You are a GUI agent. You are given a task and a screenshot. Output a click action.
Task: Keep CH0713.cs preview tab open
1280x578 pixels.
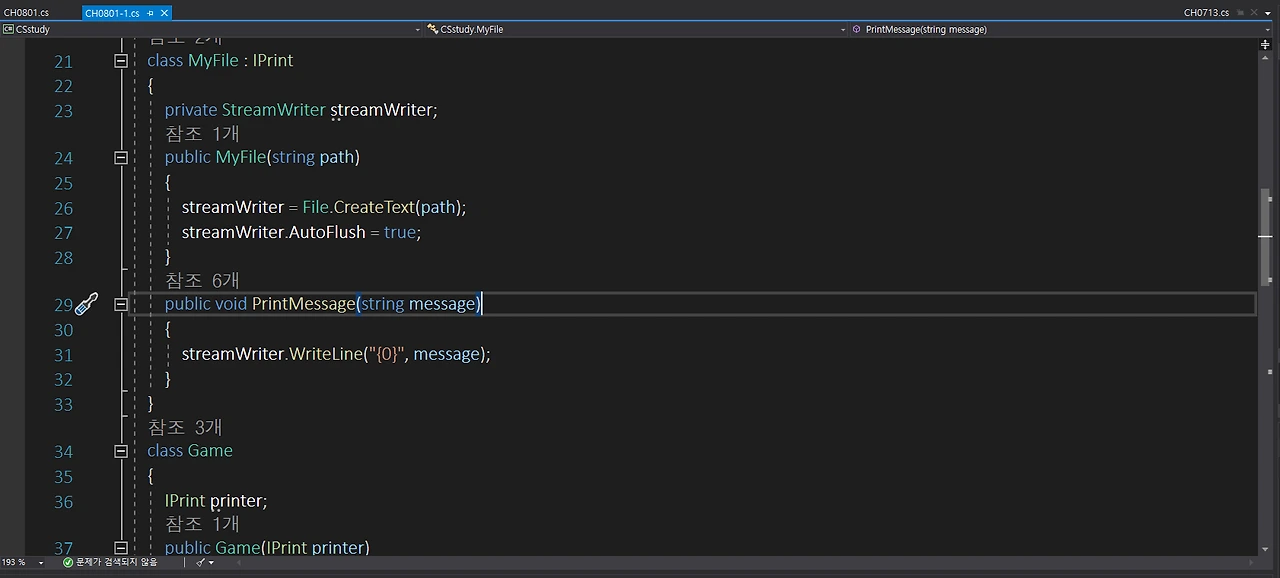tap(1240, 13)
